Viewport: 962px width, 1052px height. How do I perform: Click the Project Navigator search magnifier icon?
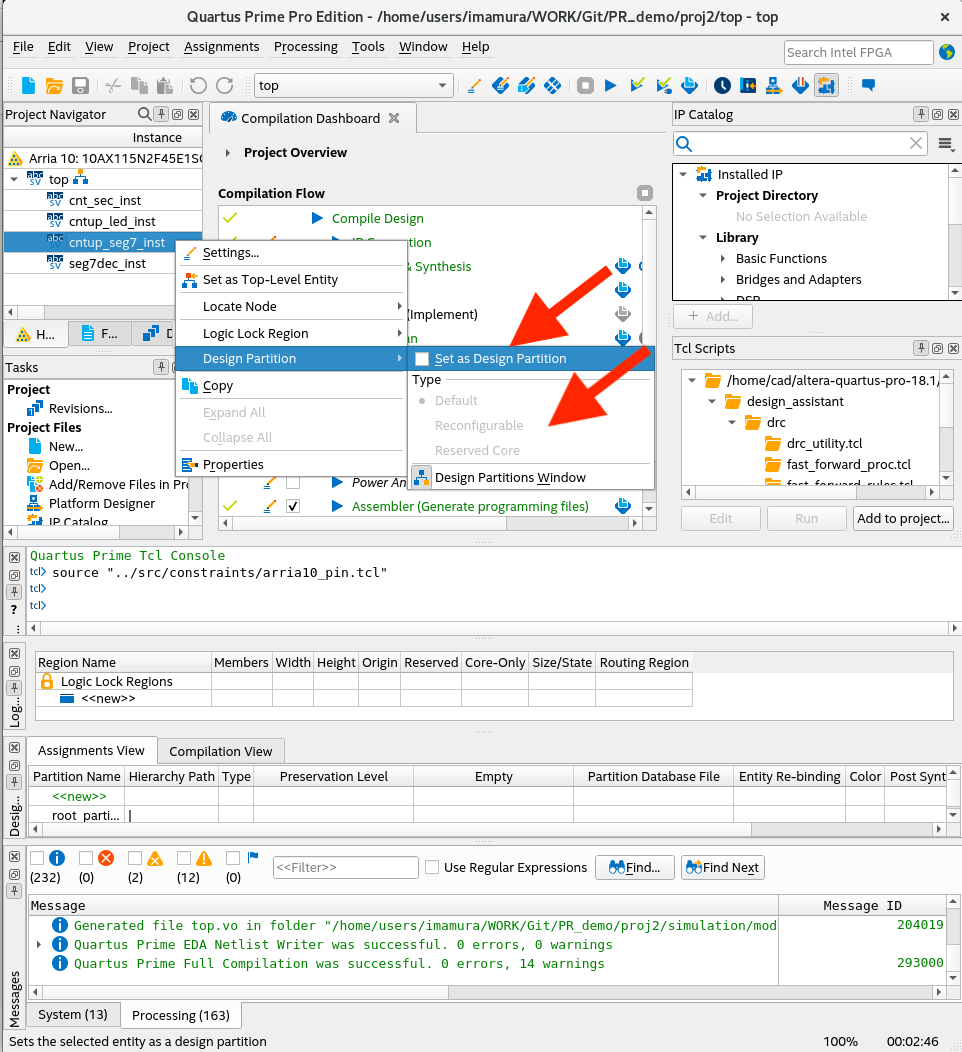tap(144, 114)
